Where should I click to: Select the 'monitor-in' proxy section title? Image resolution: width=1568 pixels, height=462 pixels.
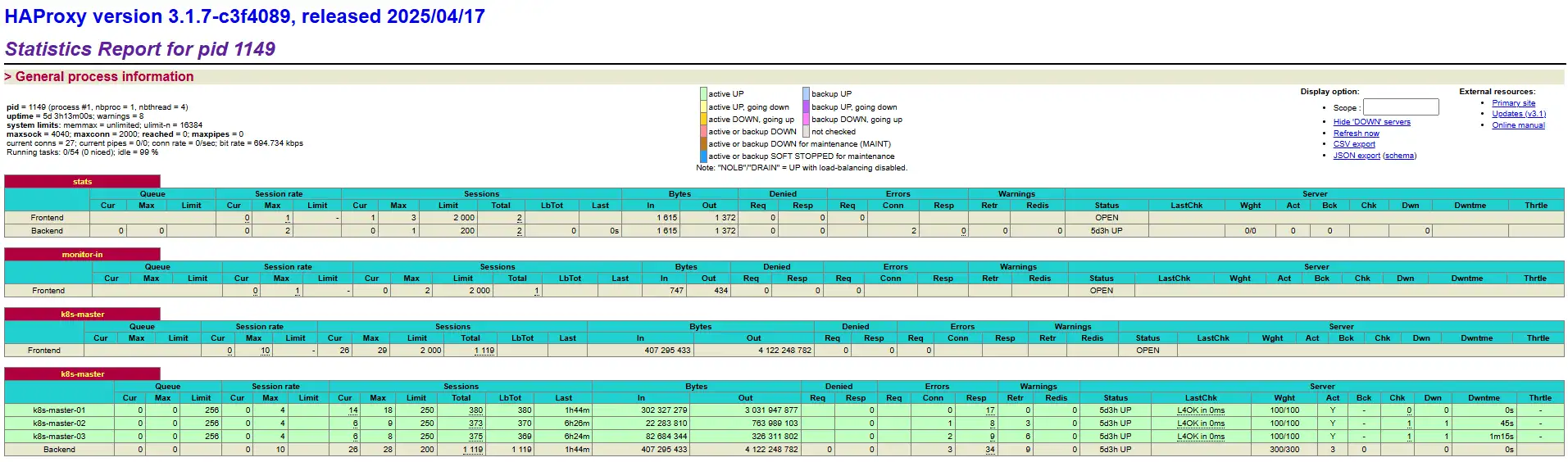pos(82,255)
